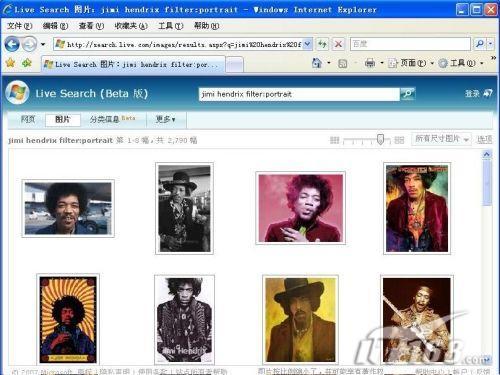Expand the Home button dropdown arrow
The height and width of the screenshot is (375, 500).
329,63
